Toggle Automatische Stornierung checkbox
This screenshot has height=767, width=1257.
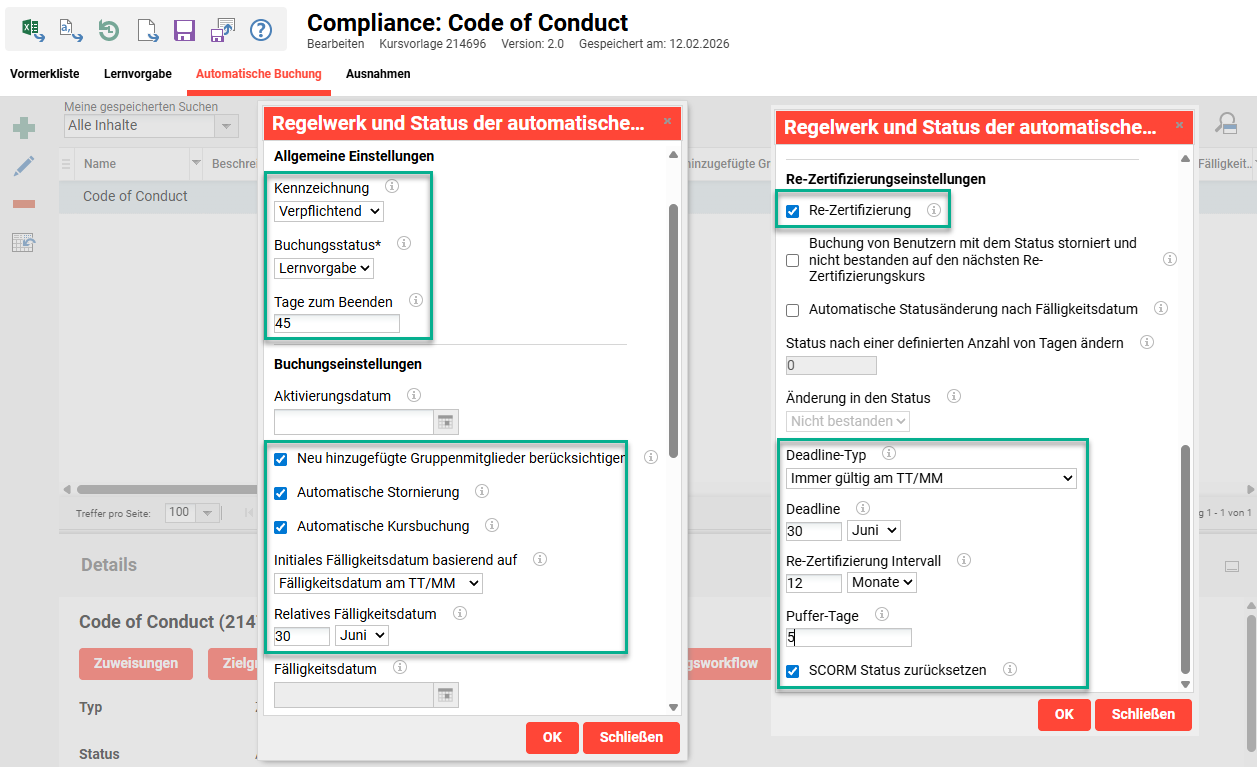[x=281, y=493]
